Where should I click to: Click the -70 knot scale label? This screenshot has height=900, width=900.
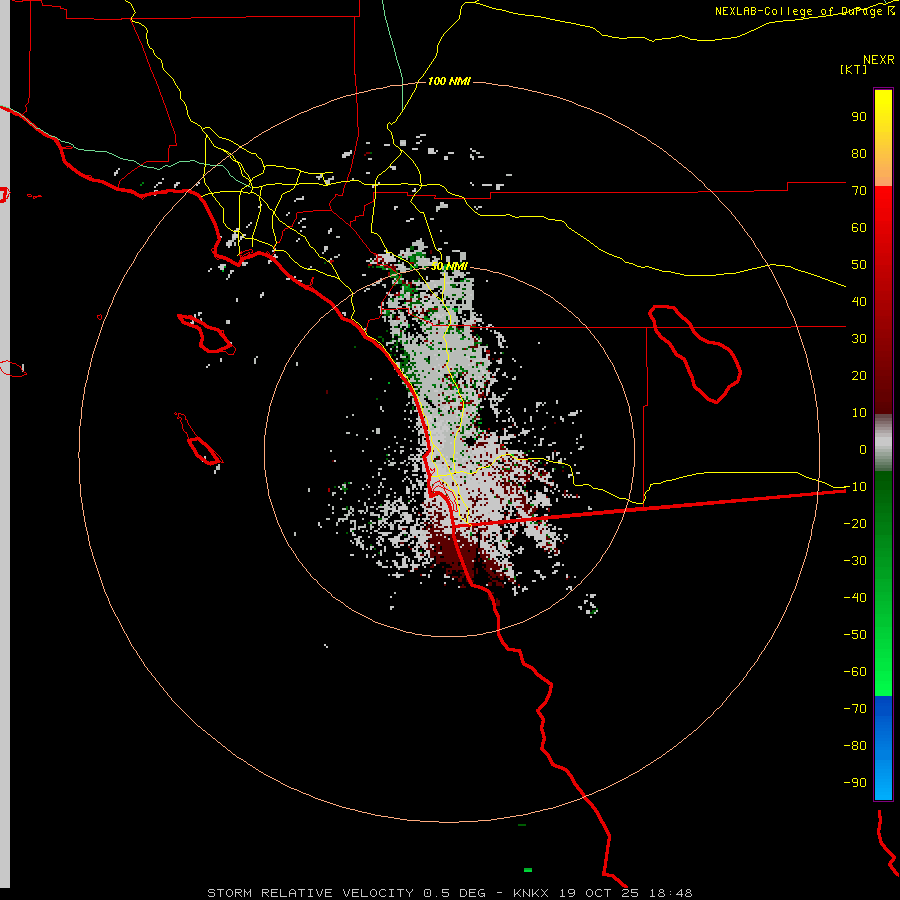[x=855, y=708]
